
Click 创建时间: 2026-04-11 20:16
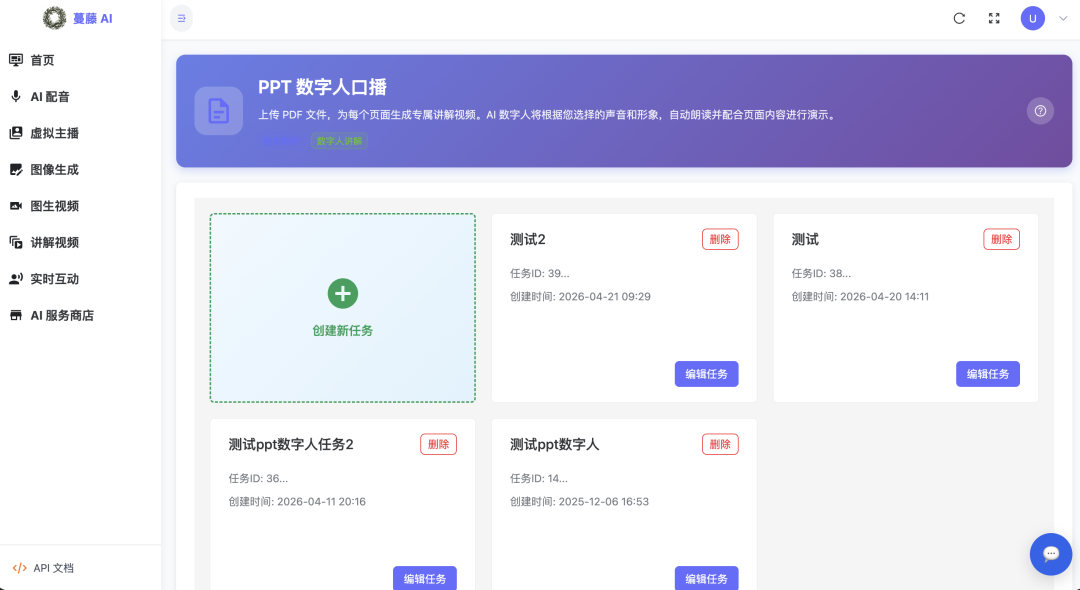click(x=297, y=502)
